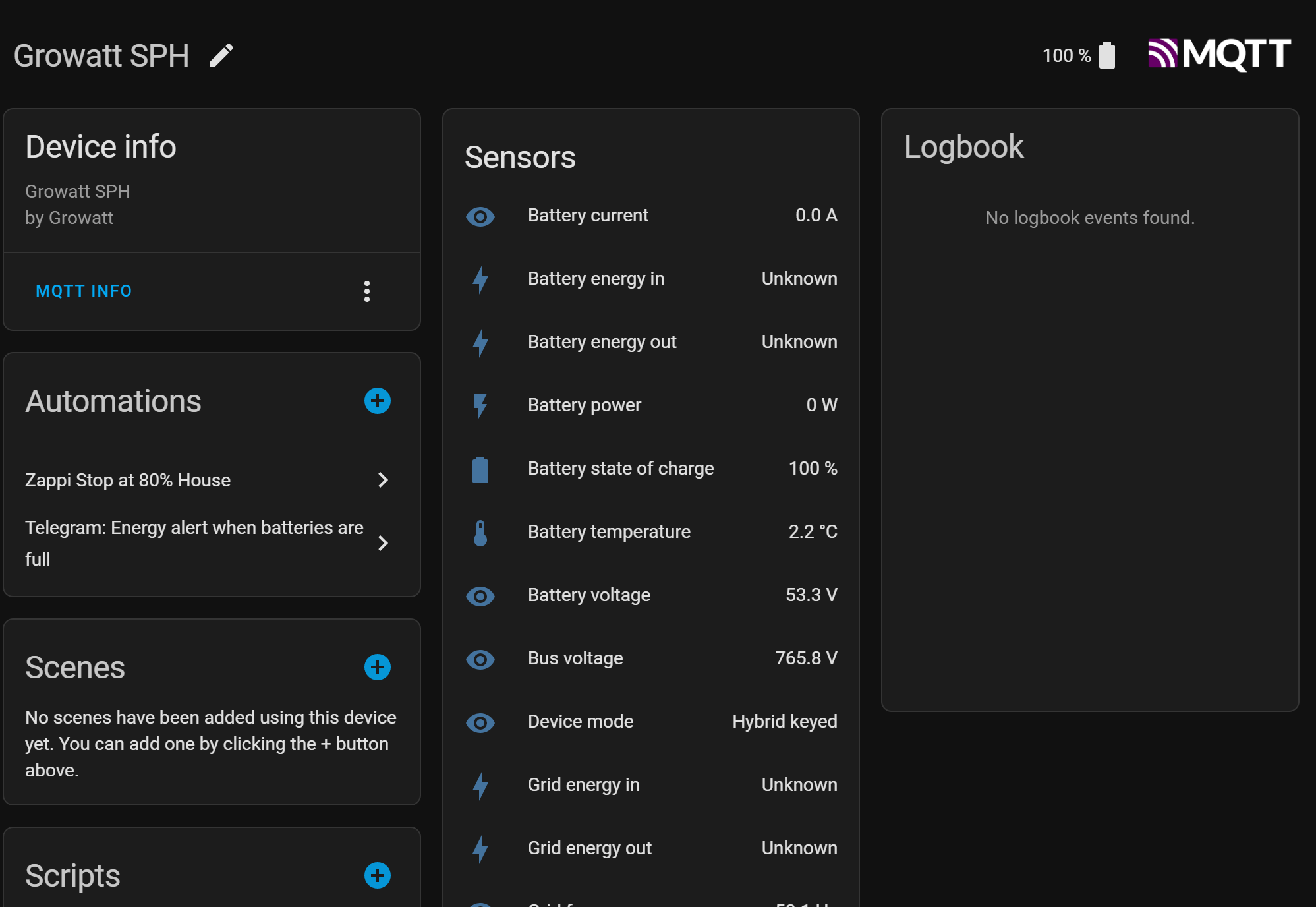Click the flash icon for Battery power
The width and height of the screenshot is (1316, 907).
click(480, 406)
